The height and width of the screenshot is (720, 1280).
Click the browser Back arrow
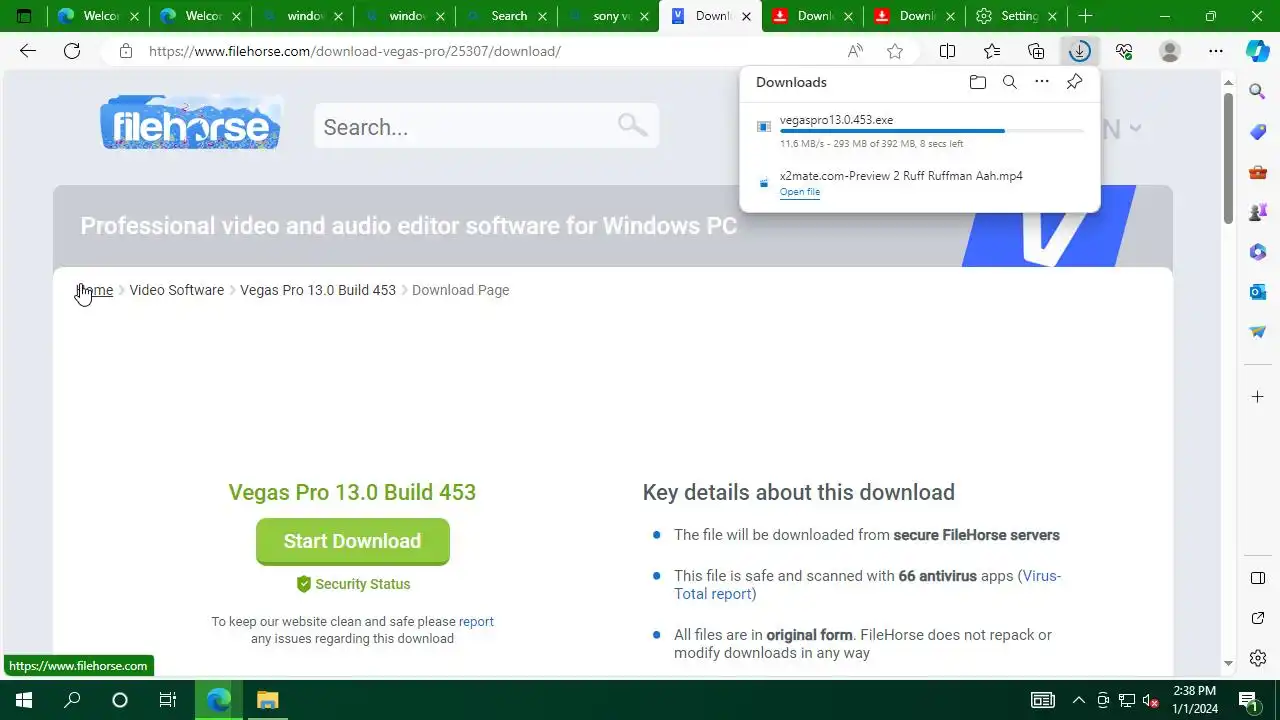click(x=28, y=51)
